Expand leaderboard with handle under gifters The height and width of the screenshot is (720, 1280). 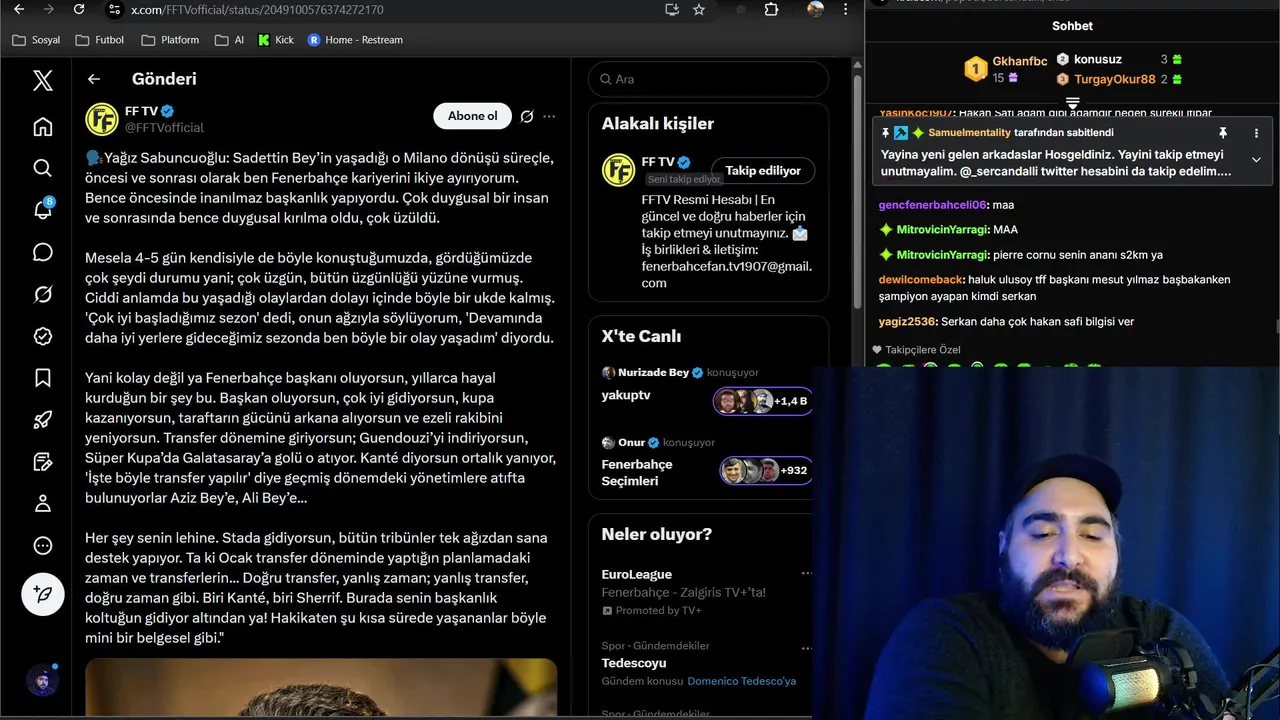pyautogui.click(x=1072, y=103)
